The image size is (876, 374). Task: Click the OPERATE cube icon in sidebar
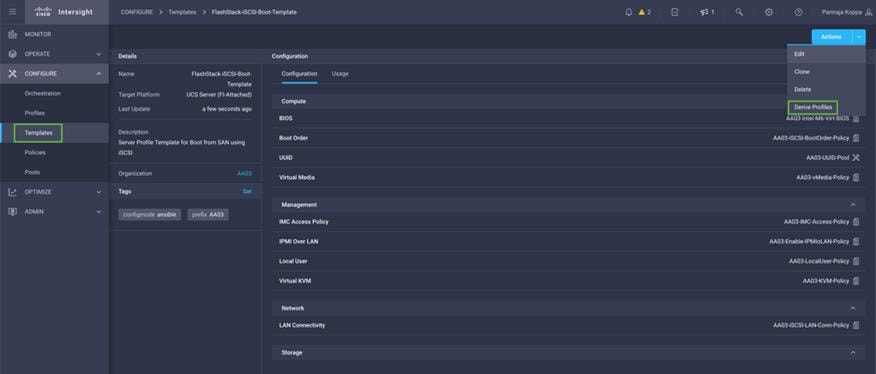(x=12, y=54)
